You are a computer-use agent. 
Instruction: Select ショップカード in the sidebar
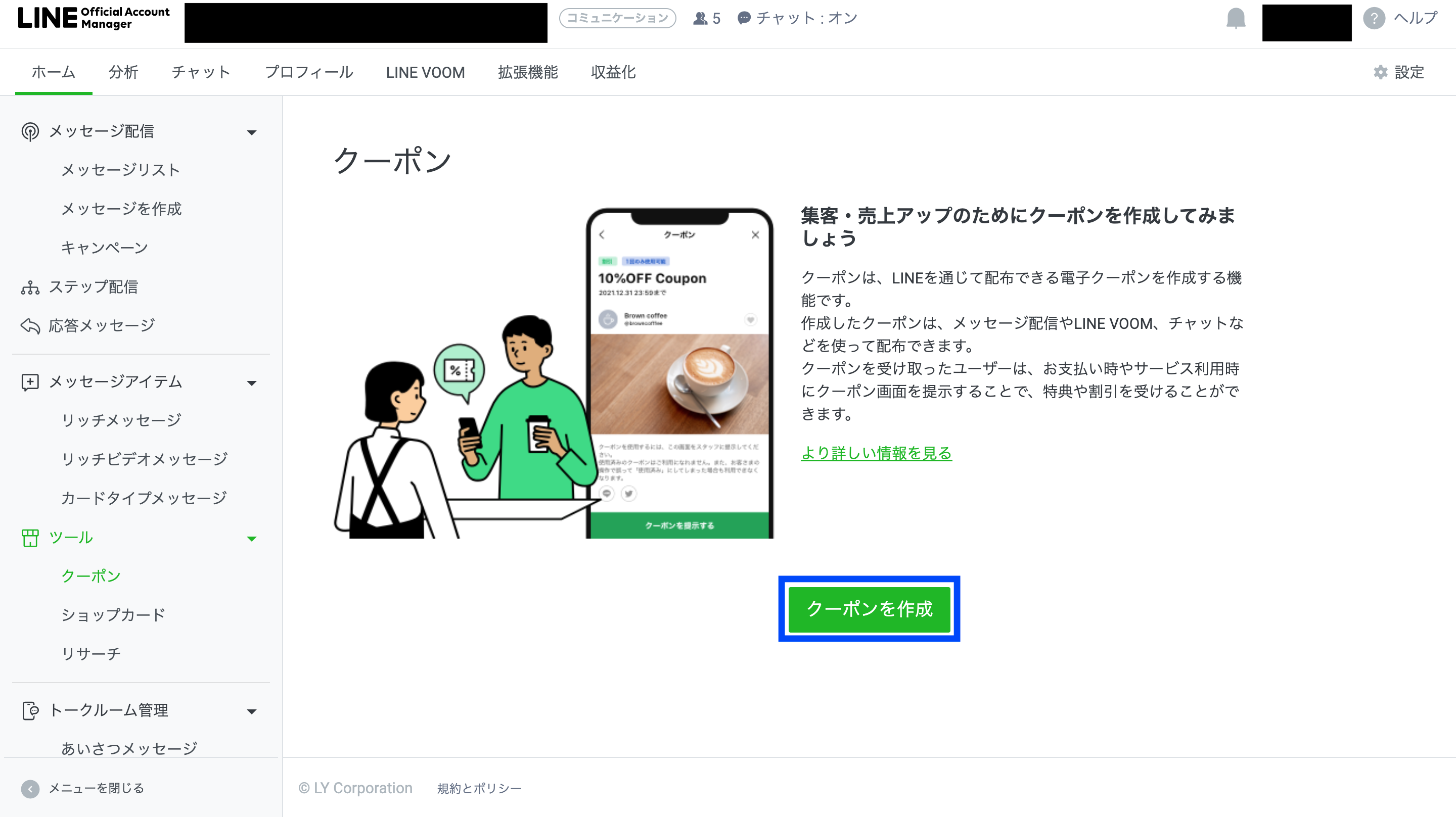pos(113,615)
